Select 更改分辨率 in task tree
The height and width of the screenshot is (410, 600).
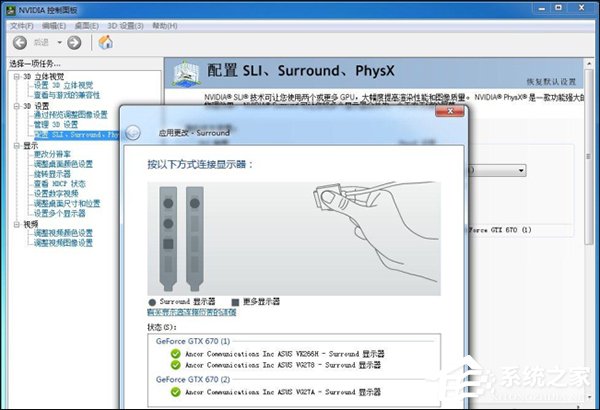[x=52, y=154]
